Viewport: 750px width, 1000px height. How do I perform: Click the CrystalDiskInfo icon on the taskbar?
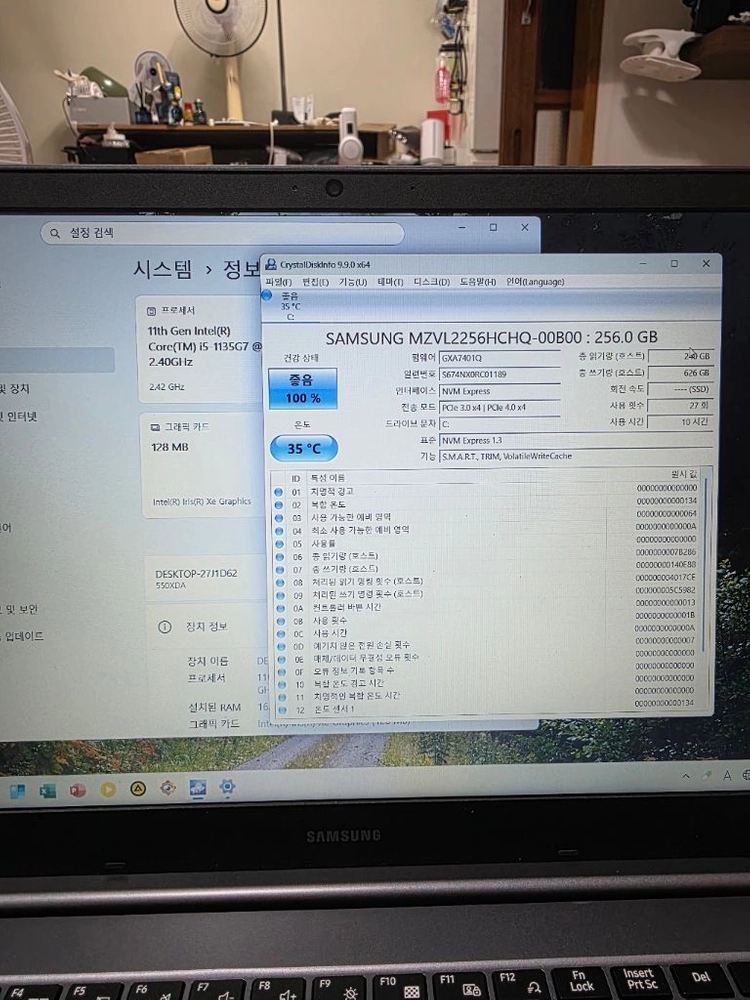198,788
